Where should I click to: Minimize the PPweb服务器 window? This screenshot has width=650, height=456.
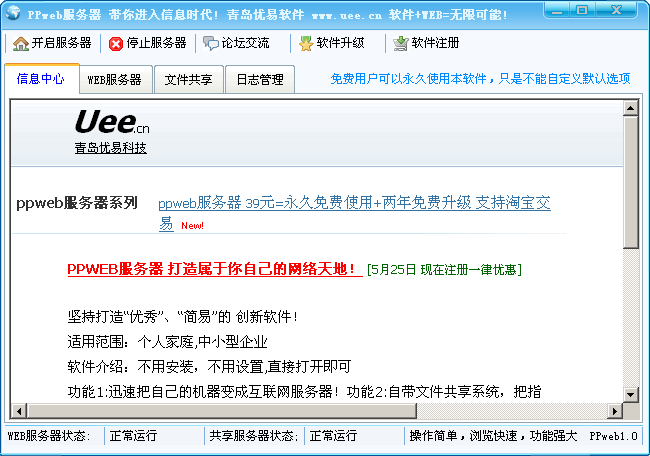click(x=558, y=10)
